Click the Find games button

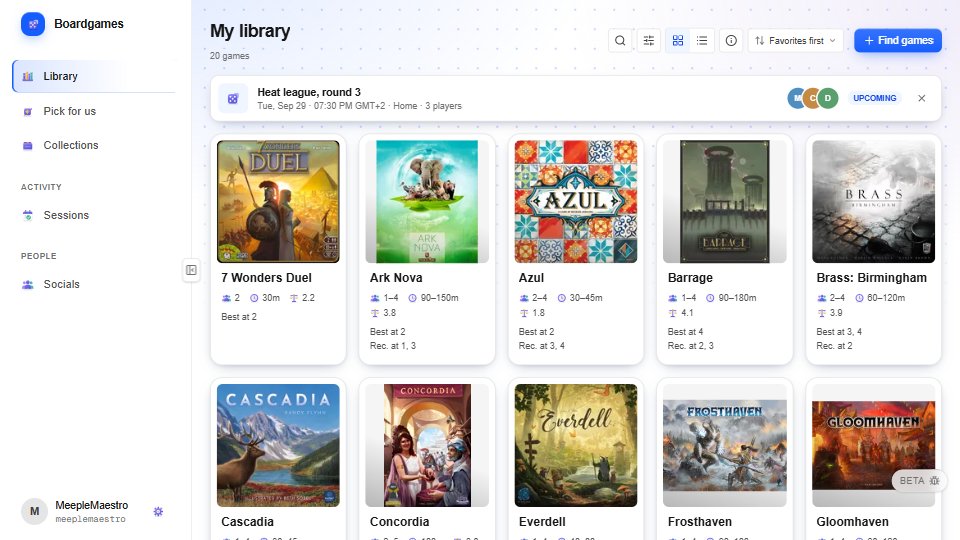[898, 40]
